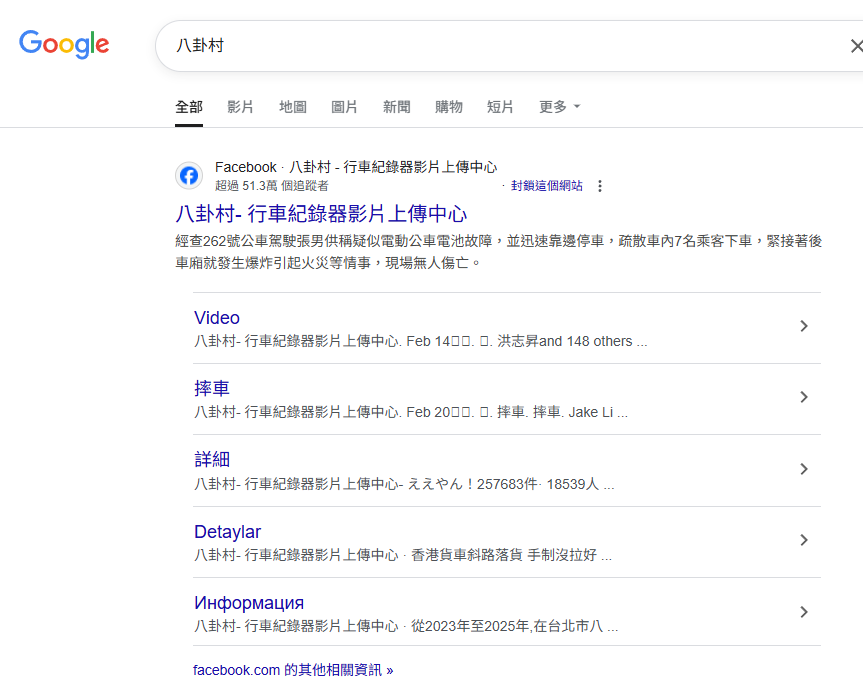This screenshot has width=863, height=692.
Task: Switch to the 影片 tab
Action: [241, 107]
